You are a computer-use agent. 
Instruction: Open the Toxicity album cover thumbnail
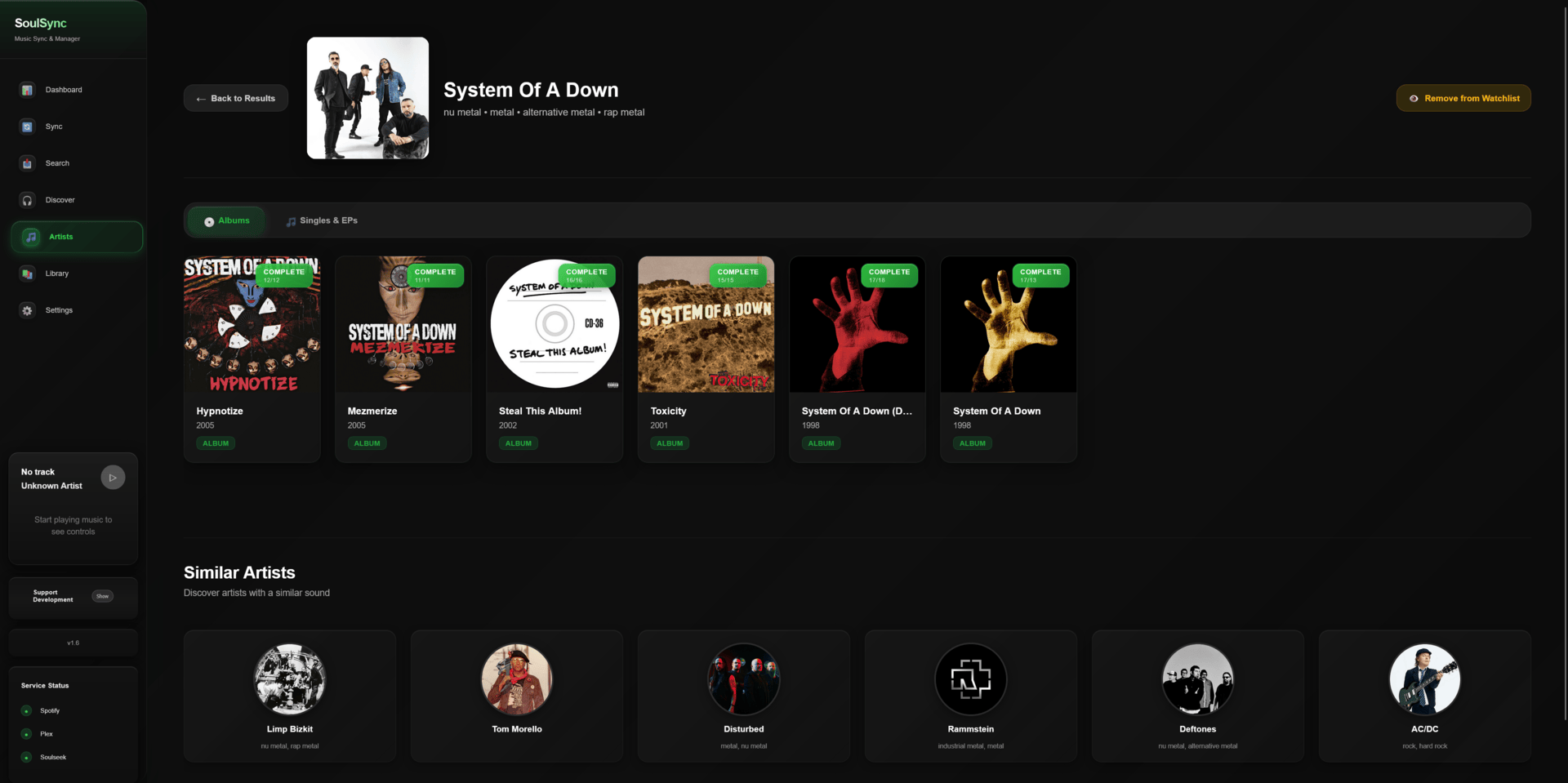[x=705, y=324]
